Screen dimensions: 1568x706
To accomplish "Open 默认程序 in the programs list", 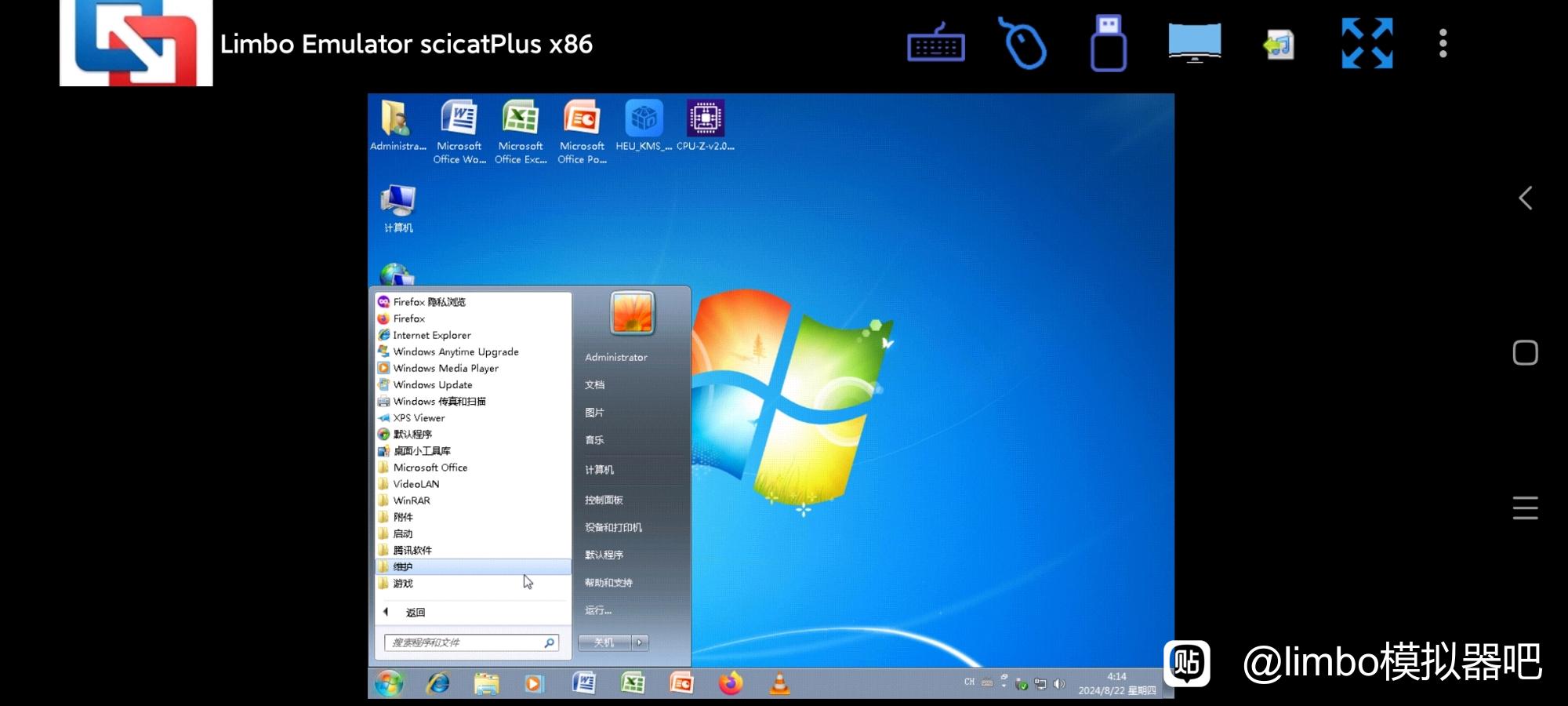I will click(473, 434).
